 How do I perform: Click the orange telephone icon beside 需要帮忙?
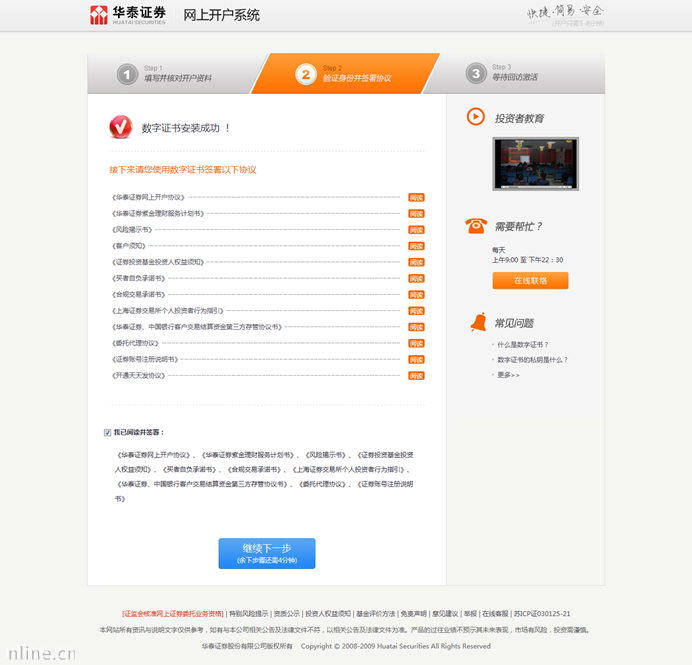point(476,226)
